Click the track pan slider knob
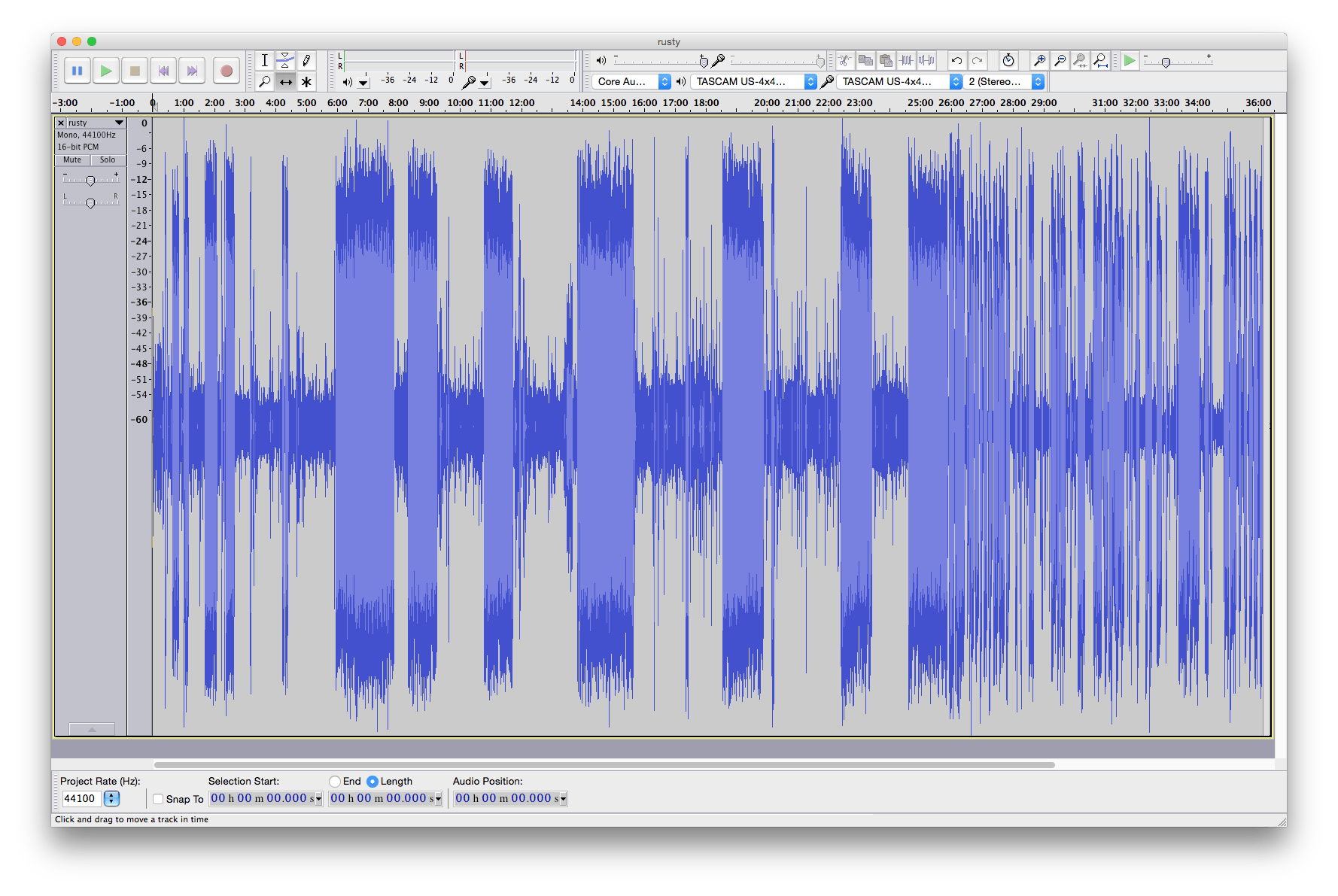The image size is (1338, 896). pyautogui.click(x=90, y=203)
